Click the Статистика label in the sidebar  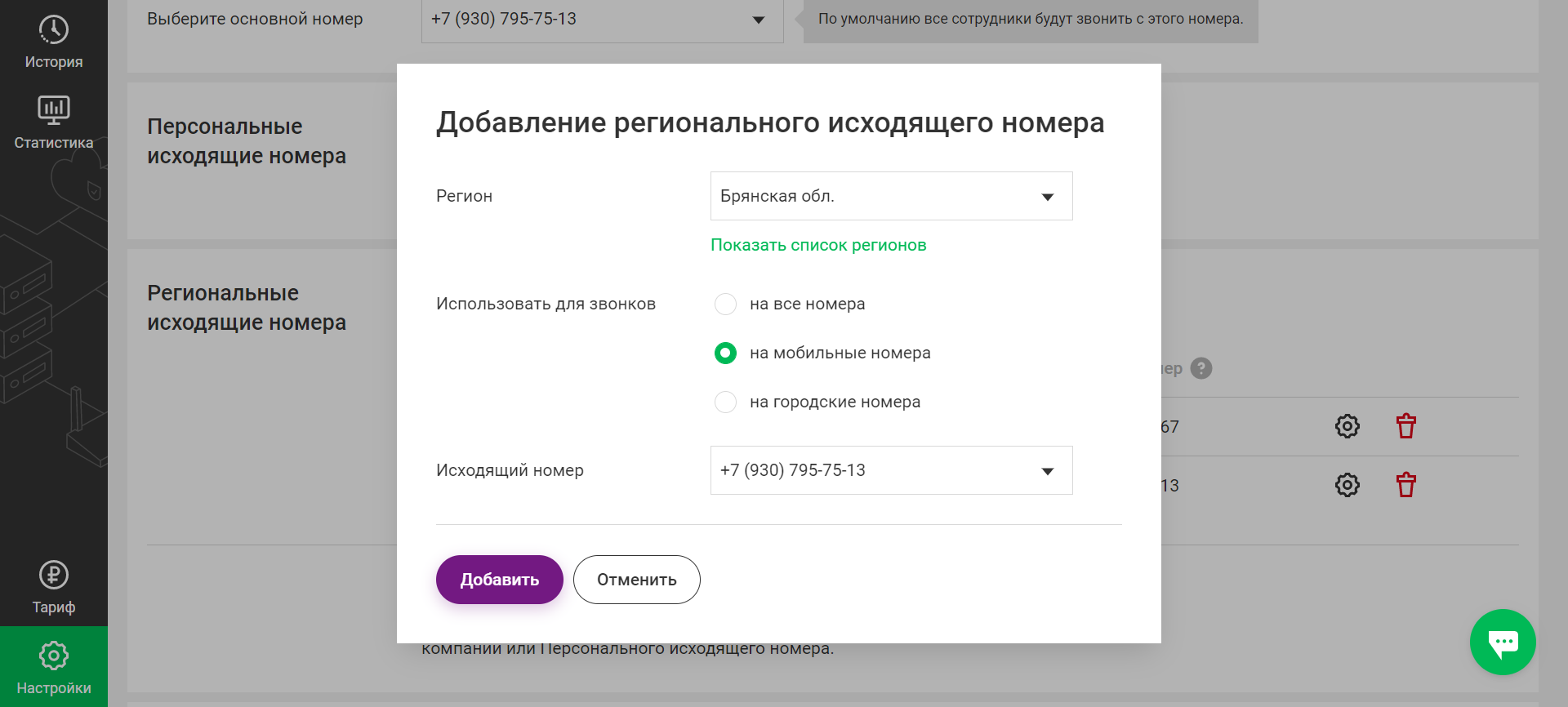point(54,143)
